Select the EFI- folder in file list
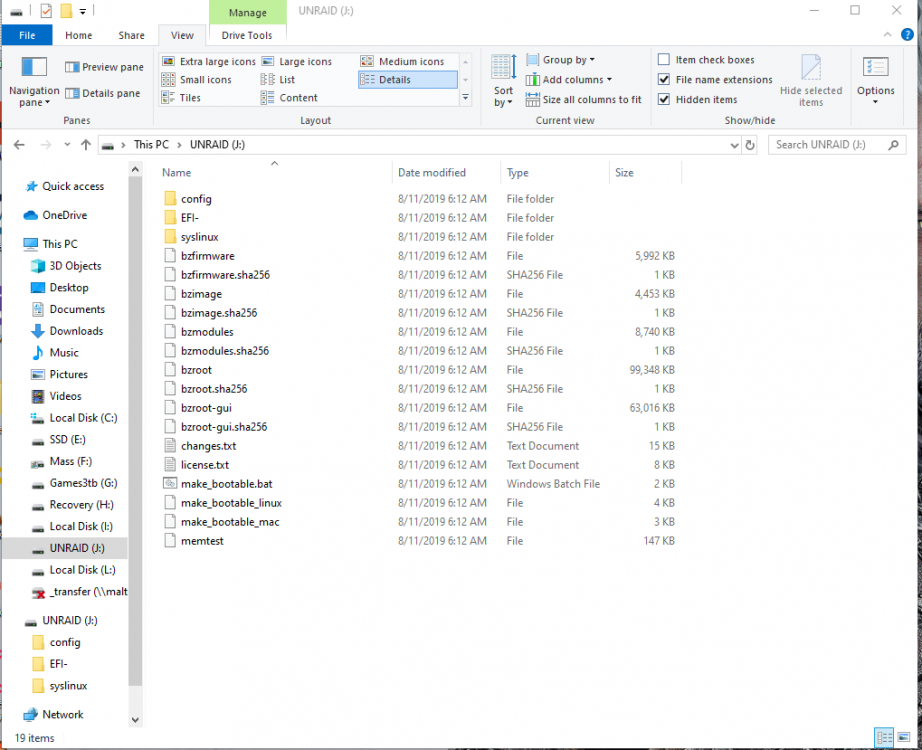 190,218
